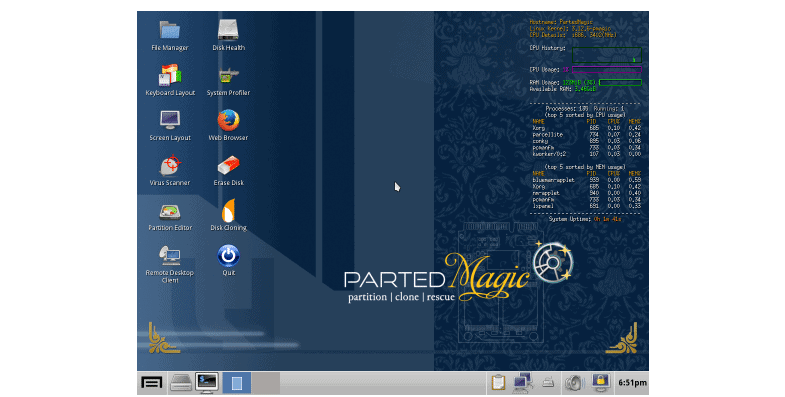Click the purple CPU Usage bar
Screen dimensions: 785x397
tap(607, 70)
